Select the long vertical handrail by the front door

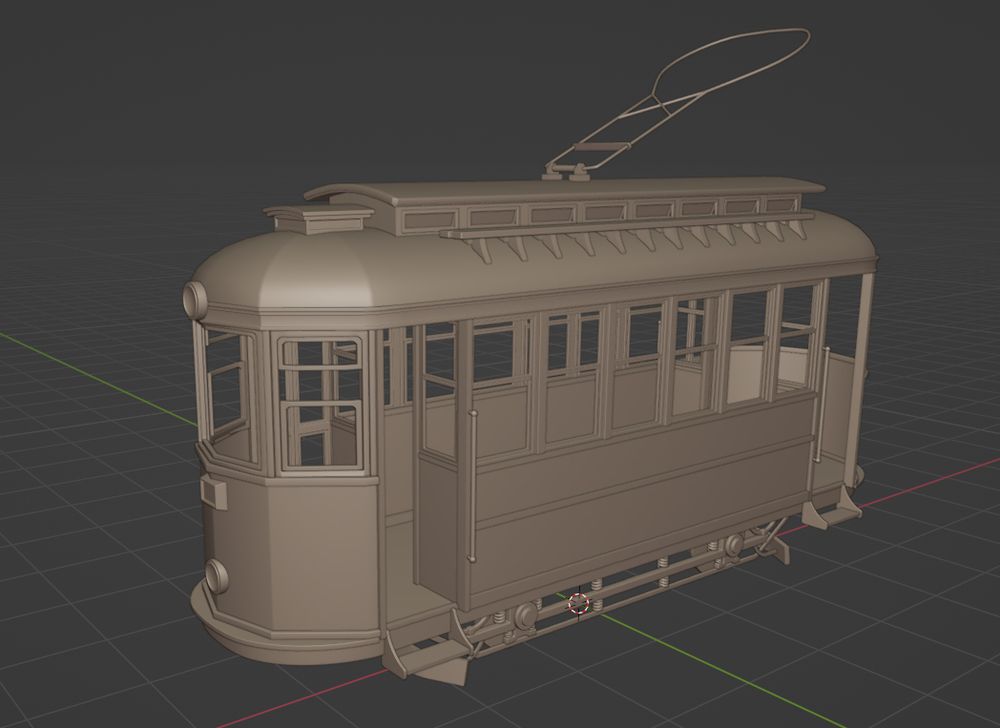[473, 486]
